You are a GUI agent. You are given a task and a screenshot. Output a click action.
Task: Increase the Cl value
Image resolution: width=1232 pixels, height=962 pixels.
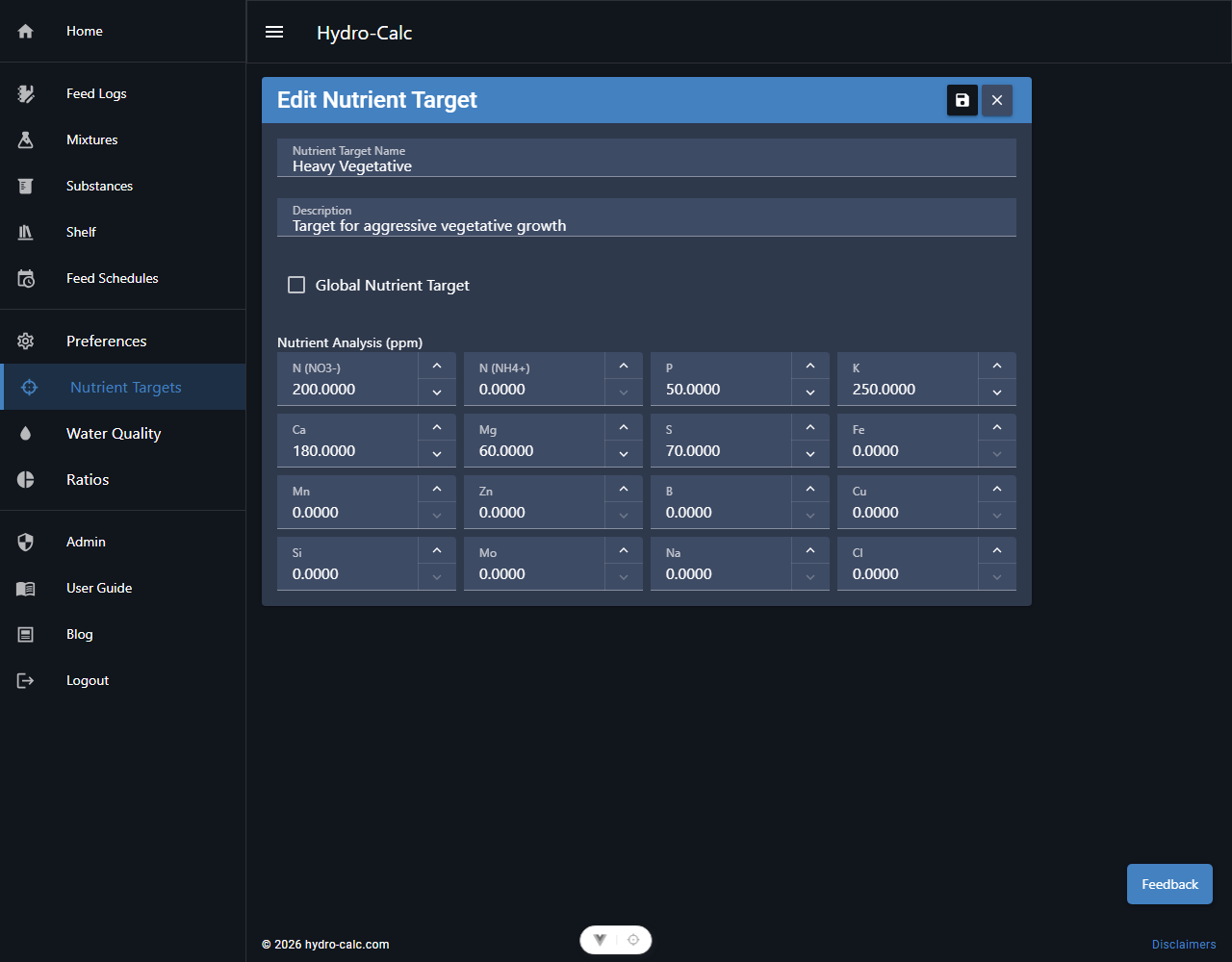tap(997, 550)
